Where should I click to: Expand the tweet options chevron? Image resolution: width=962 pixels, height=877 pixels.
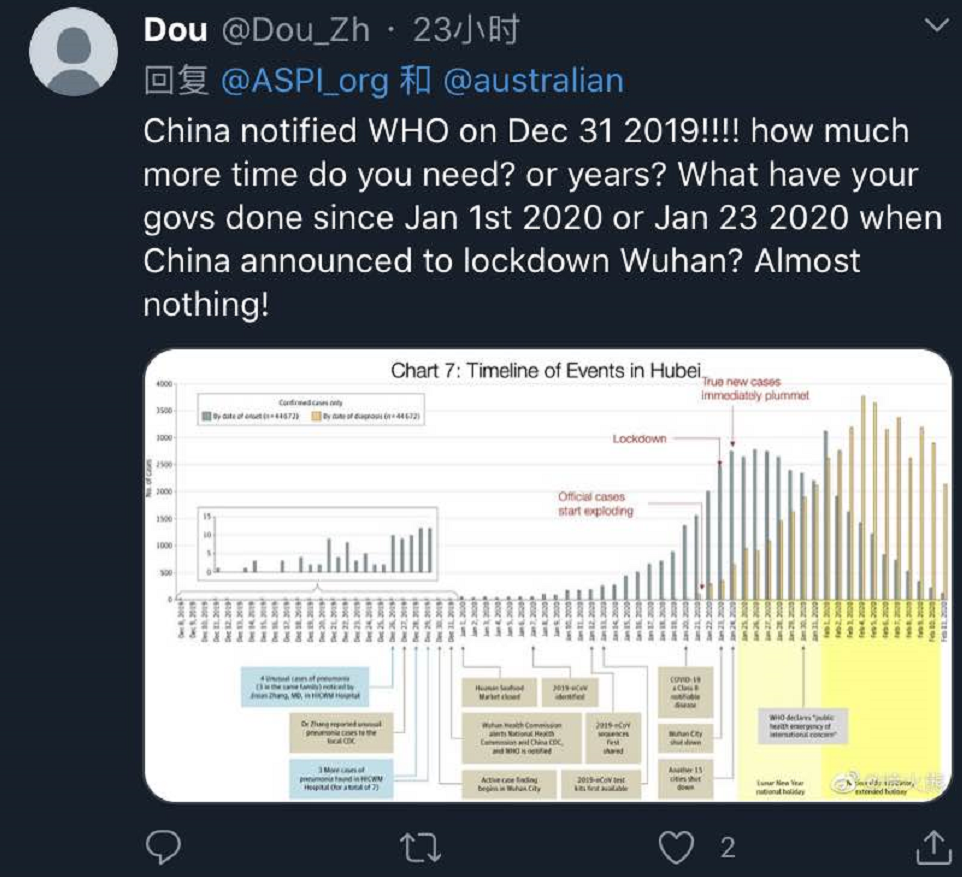pos(937,27)
